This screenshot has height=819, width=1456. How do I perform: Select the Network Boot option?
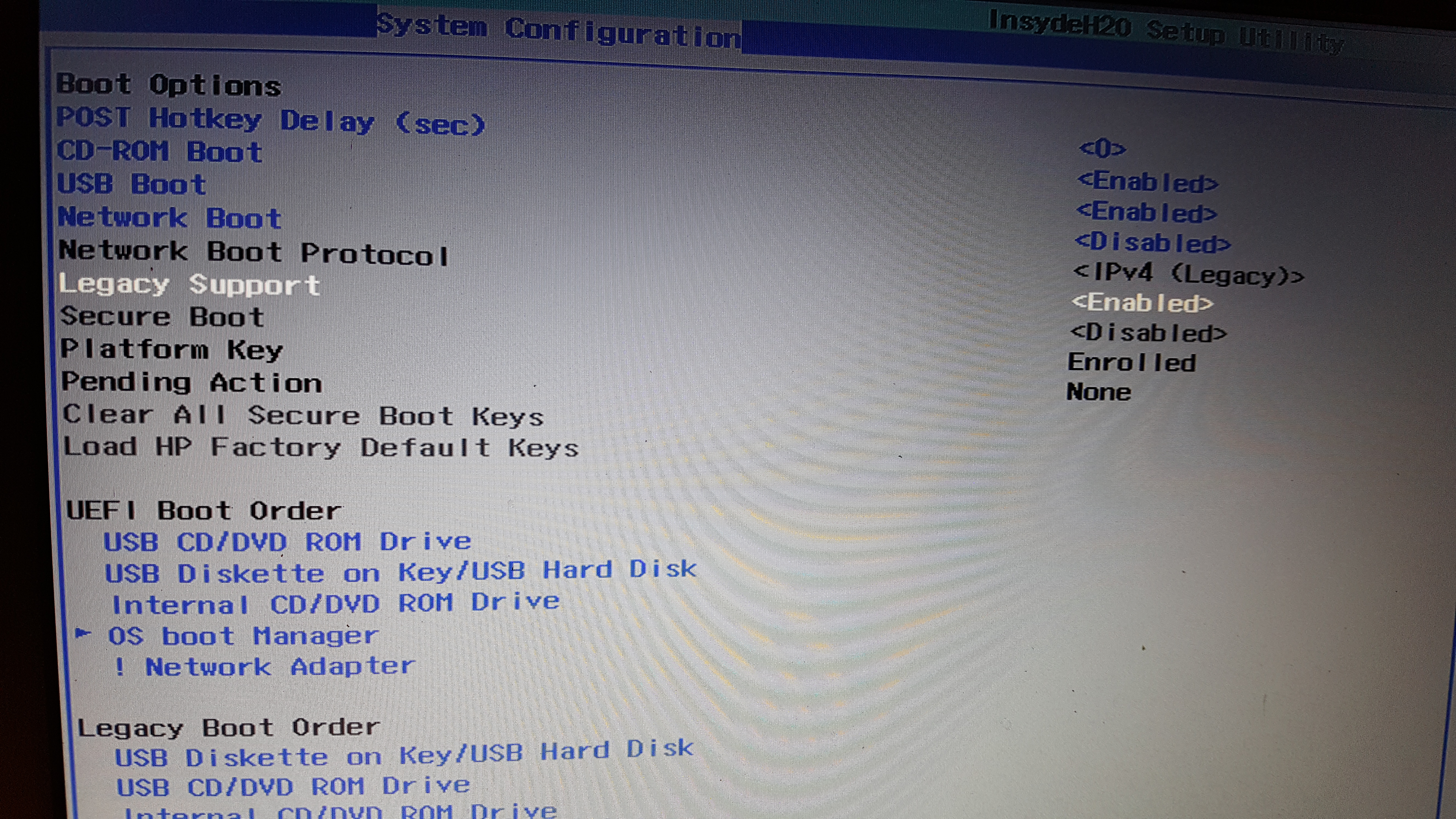coord(170,218)
